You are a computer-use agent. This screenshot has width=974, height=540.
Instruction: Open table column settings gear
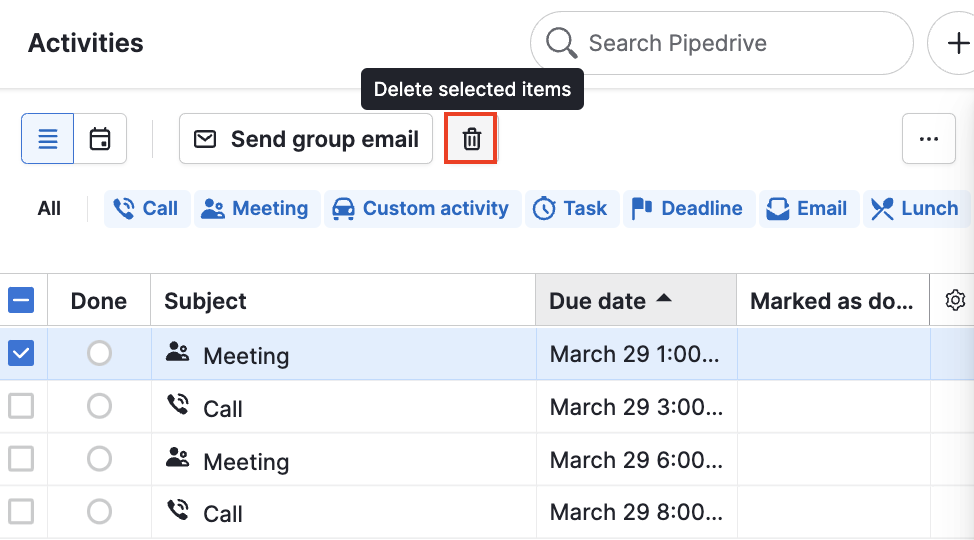pyautogui.click(x=955, y=300)
